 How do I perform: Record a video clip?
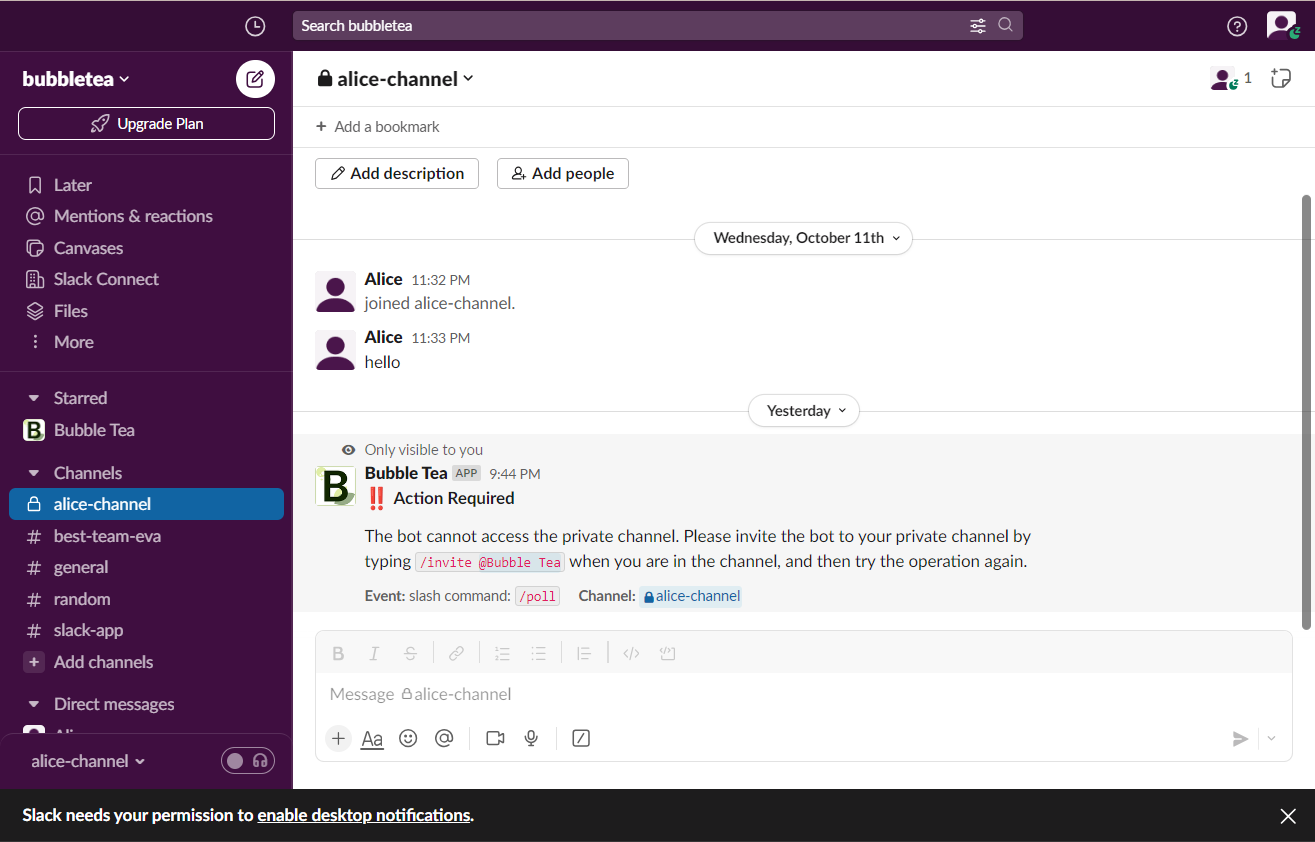pyautogui.click(x=495, y=738)
